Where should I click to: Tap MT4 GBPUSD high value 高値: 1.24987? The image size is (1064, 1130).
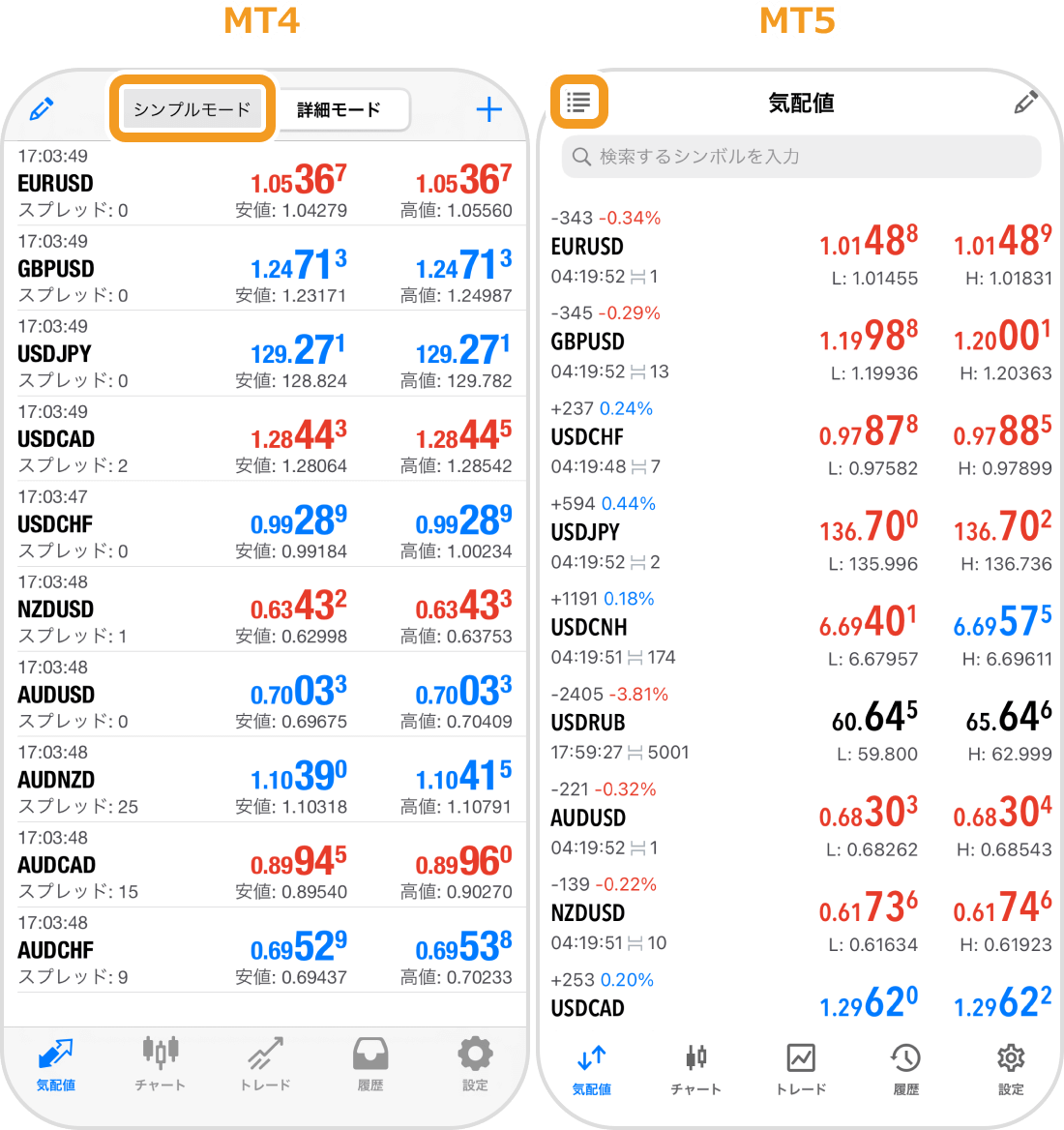tap(456, 295)
